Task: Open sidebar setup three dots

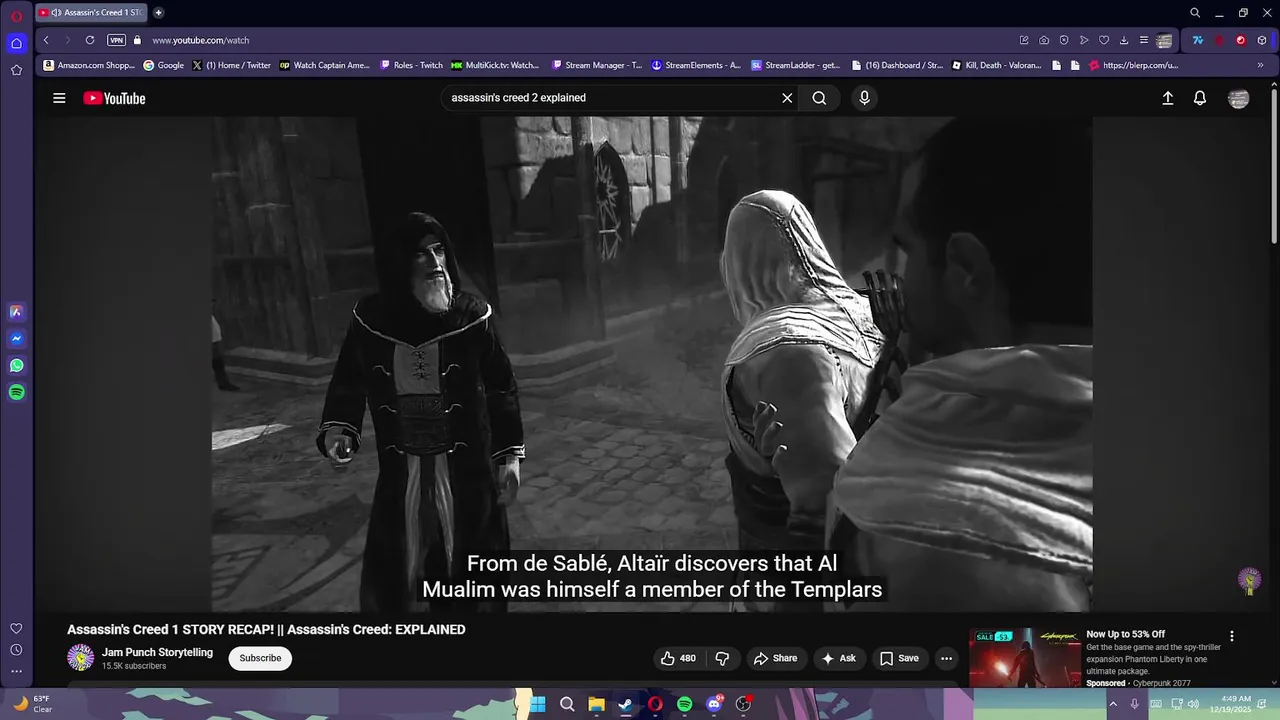Action: click(x=16, y=672)
